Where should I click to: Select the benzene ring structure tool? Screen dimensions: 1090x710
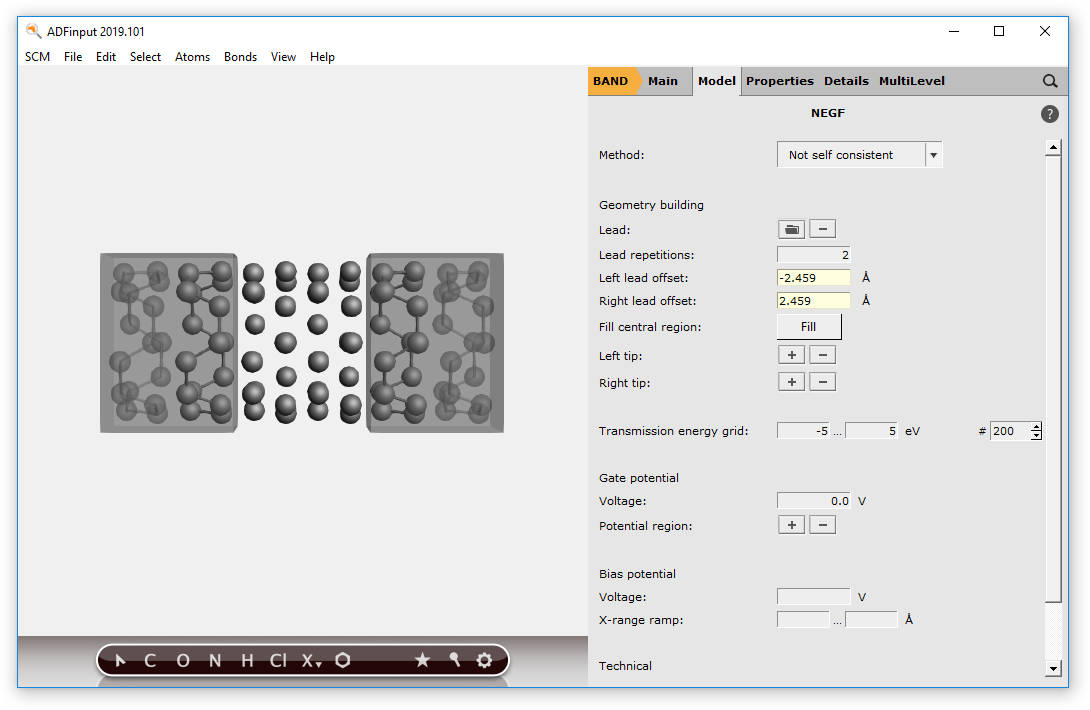[343, 660]
